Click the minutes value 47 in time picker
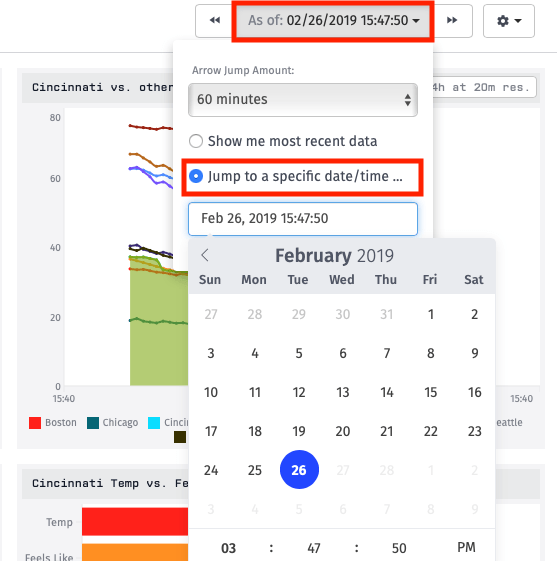Screen dimensions: 557x561 point(314,548)
